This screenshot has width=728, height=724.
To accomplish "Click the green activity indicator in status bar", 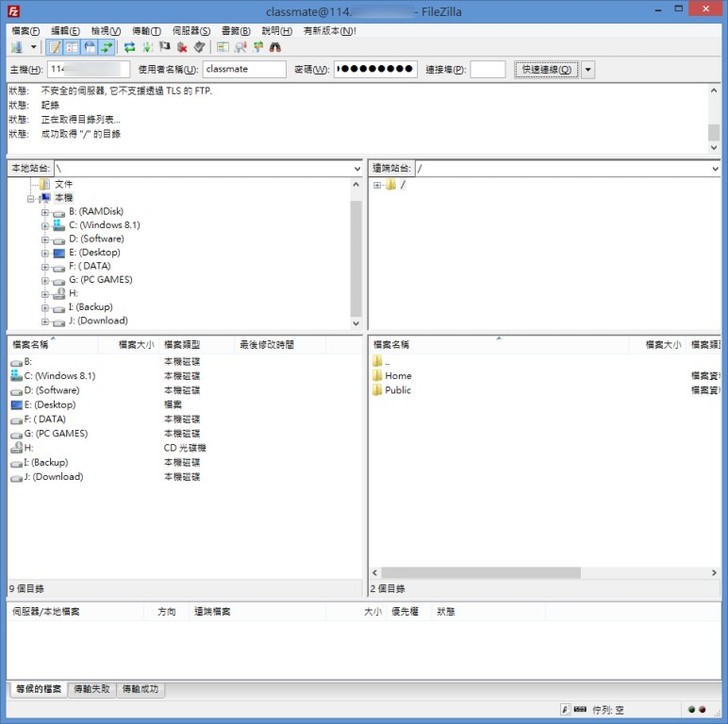I will (x=691, y=709).
